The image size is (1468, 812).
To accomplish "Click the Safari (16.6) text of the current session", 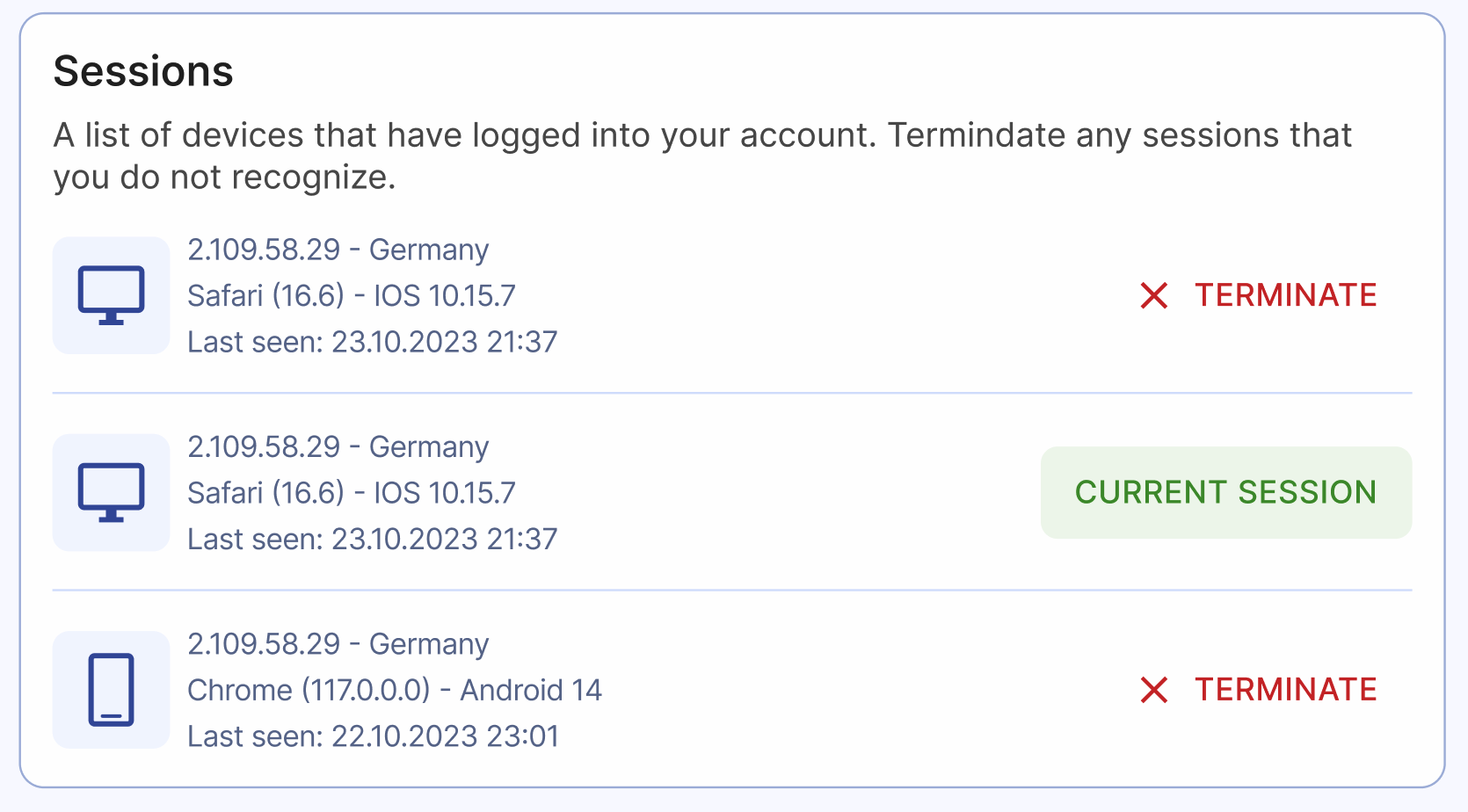I will tap(265, 492).
